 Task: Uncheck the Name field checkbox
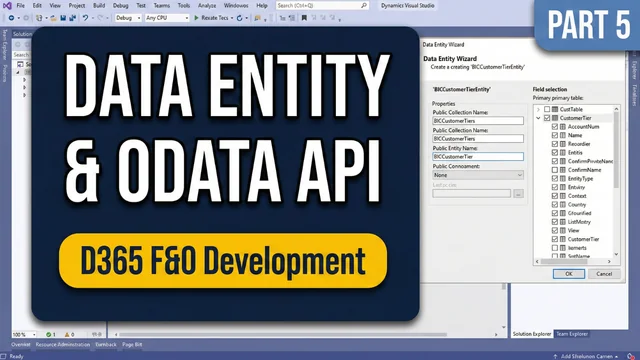click(555, 135)
